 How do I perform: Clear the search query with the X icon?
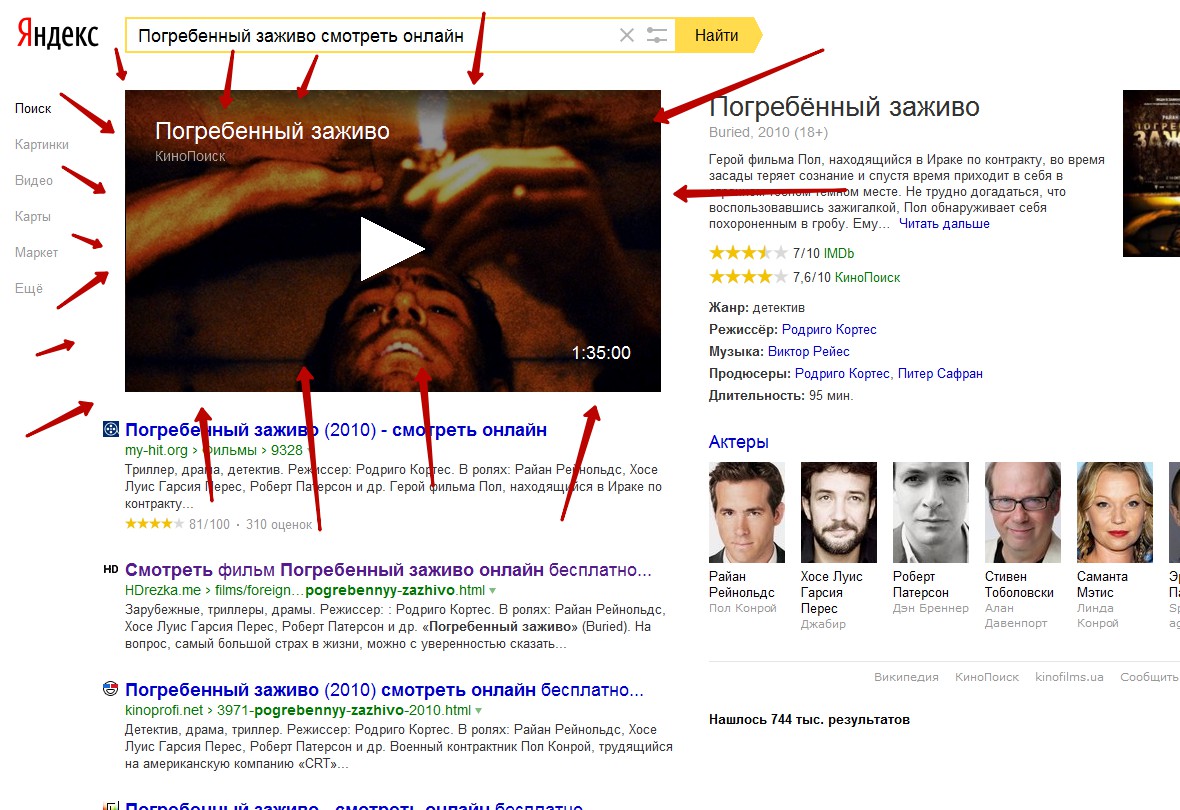pyautogui.click(x=626, y=35)
